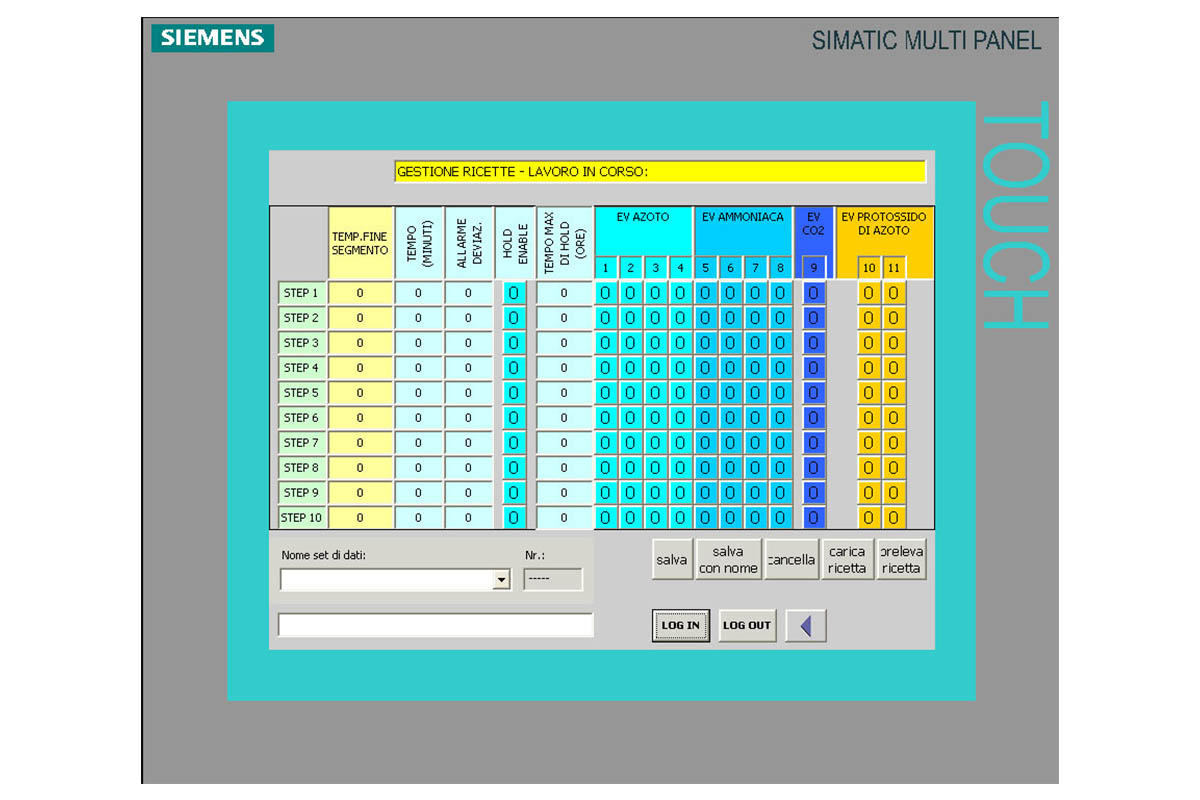1200x800 pixels.
Task: Edit TEMP.FINE SEGMENTO value for STEP 1
Action: point(360,293)
